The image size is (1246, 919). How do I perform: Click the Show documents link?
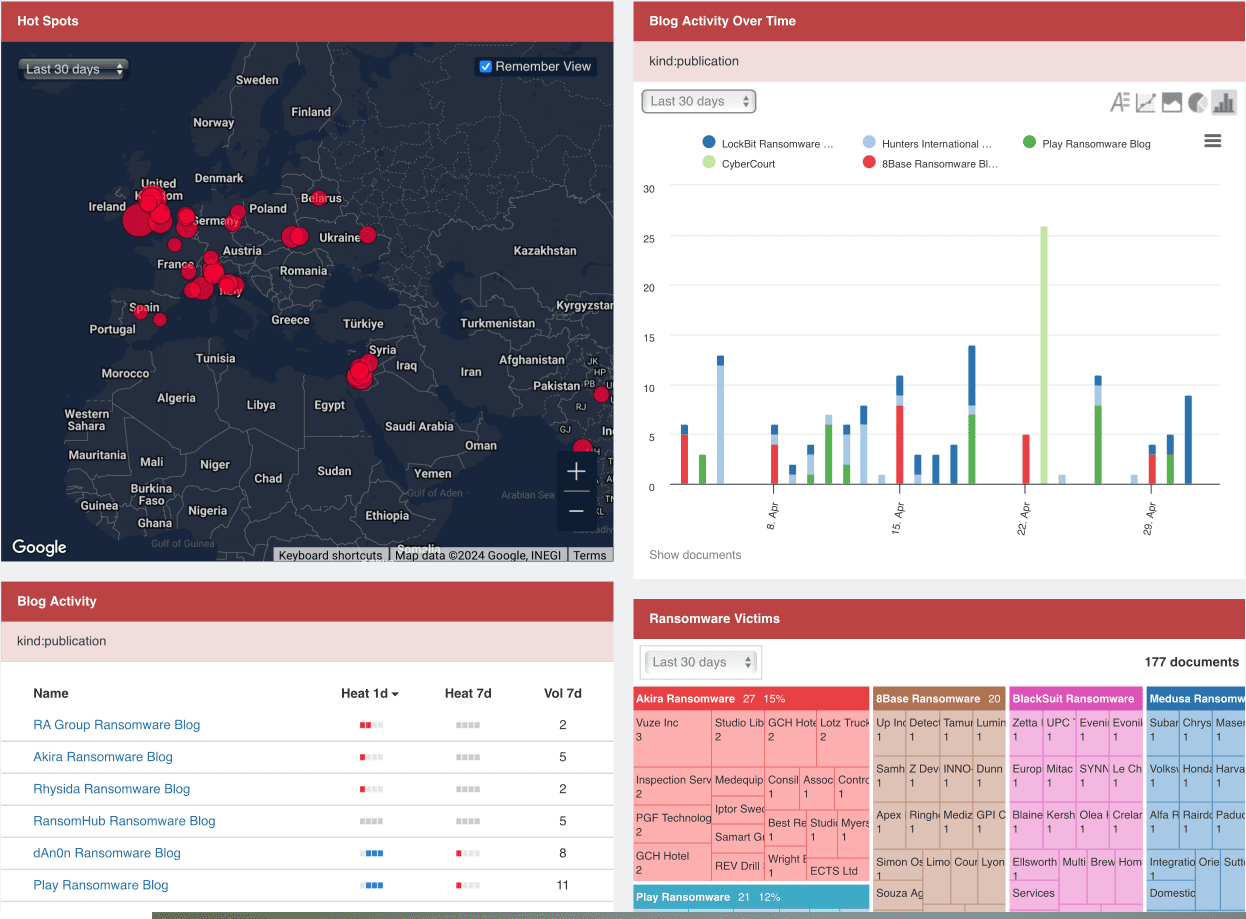(695, 555)
